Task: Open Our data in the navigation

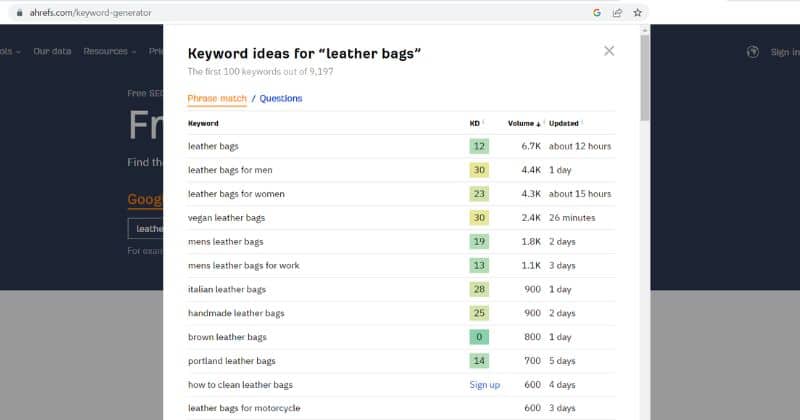Action: pyautogui.click(x=52, y=51)
